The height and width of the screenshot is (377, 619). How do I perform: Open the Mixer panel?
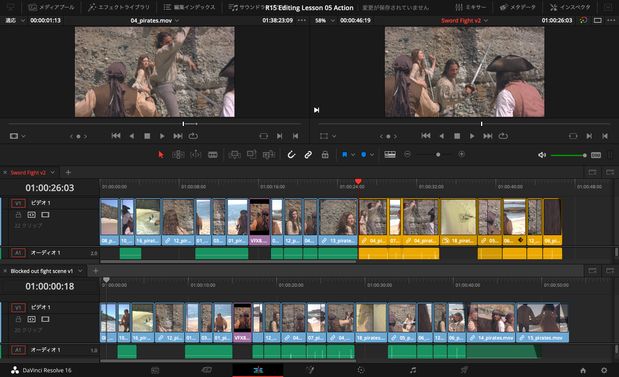[470, 7]
